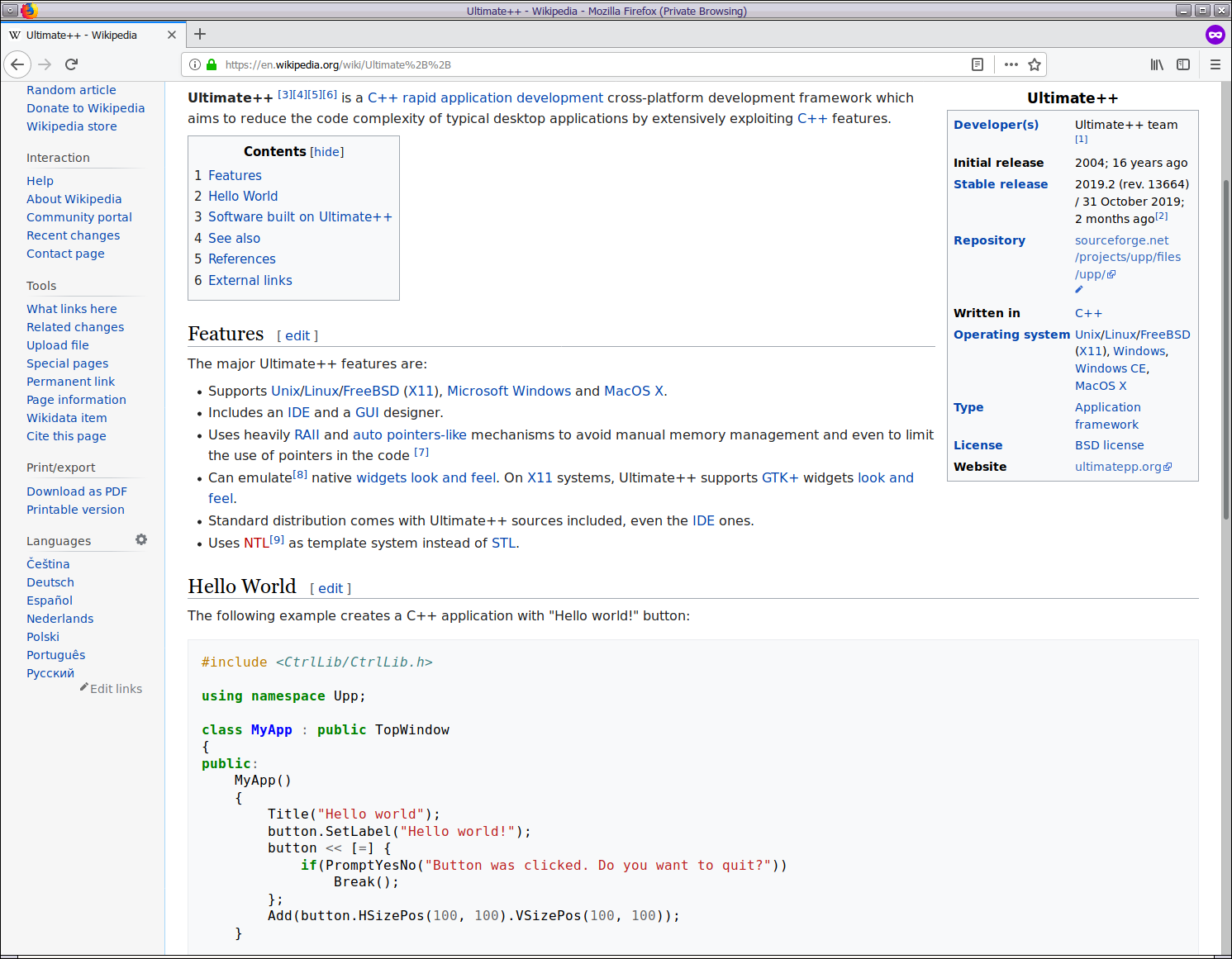
Task: Open the Firefox hamburger menu
Action: click(x=1215, y=64)
